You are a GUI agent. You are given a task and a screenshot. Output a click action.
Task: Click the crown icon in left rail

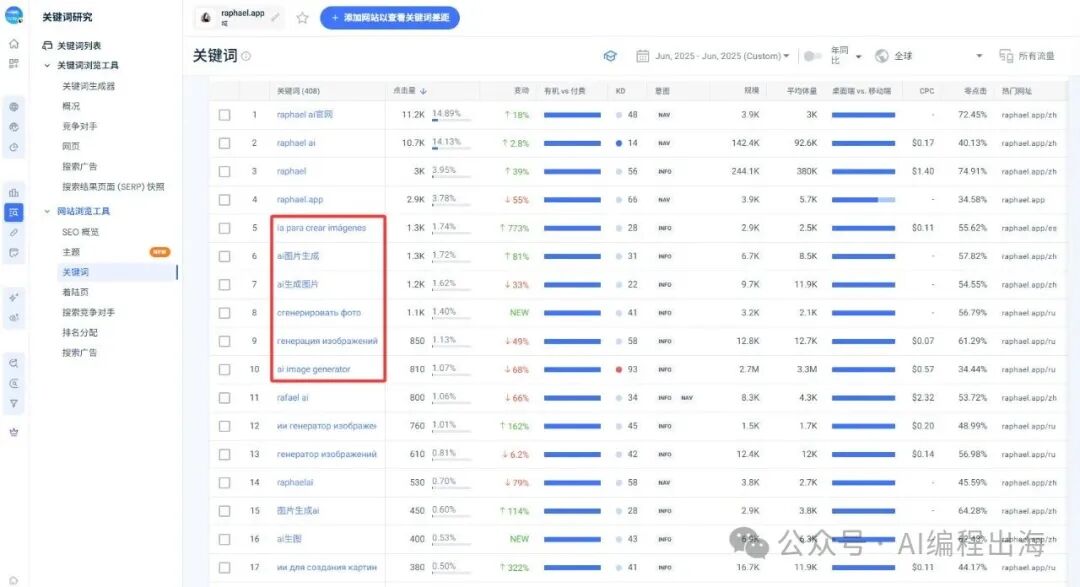coord(14,432)
